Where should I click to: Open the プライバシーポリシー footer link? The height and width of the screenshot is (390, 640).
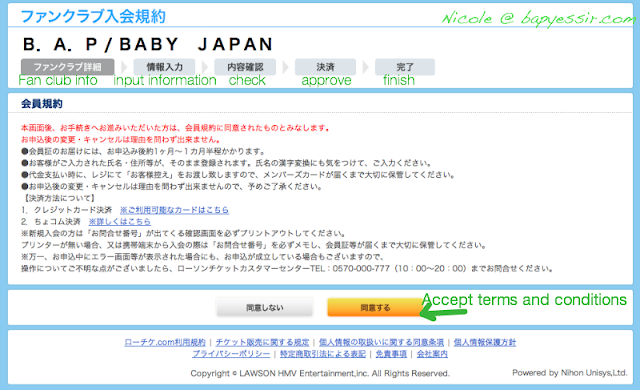coord(231,354)
